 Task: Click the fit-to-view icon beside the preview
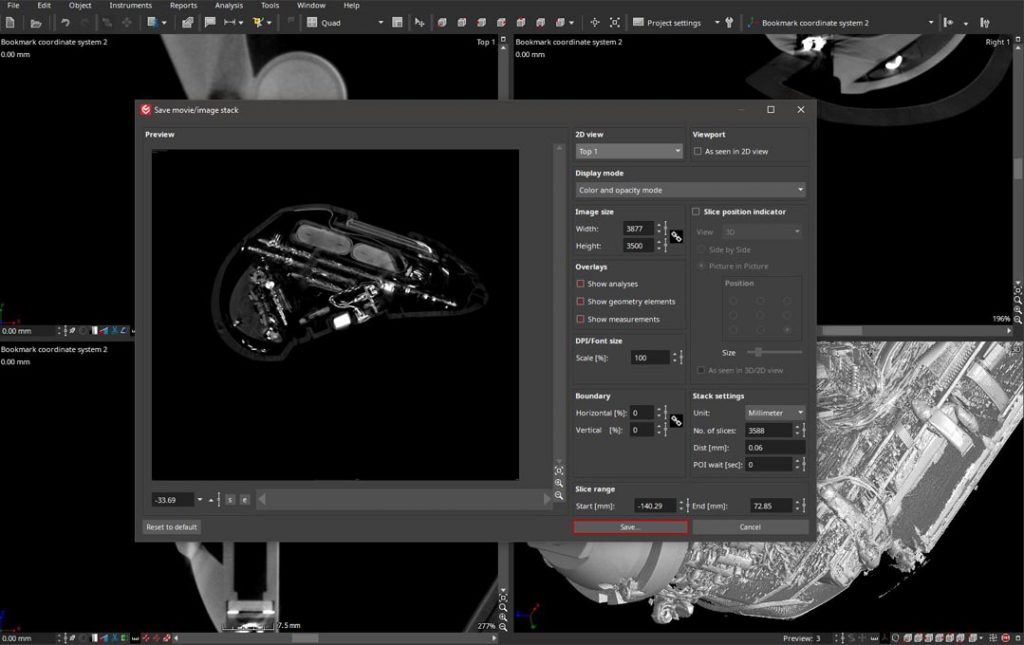[x=559, y=471]
